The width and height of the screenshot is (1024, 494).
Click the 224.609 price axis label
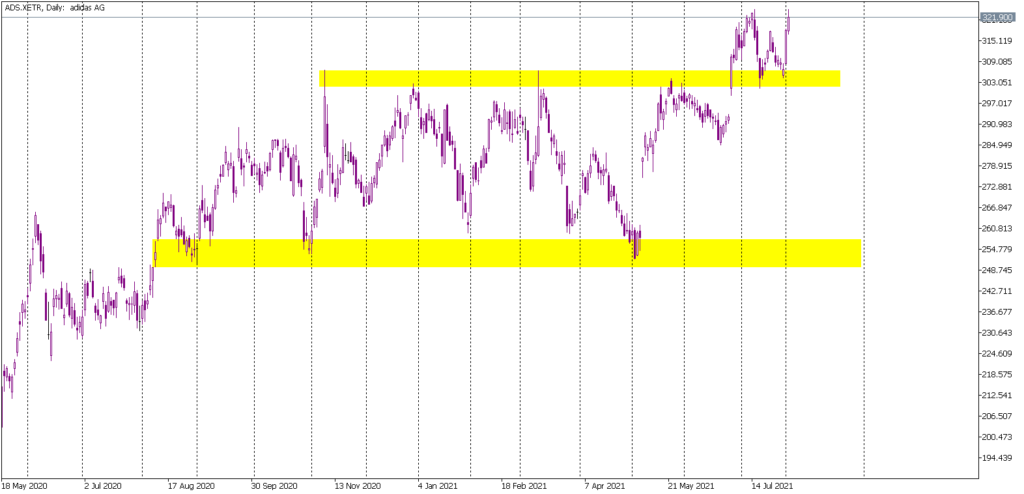(997, 354)
